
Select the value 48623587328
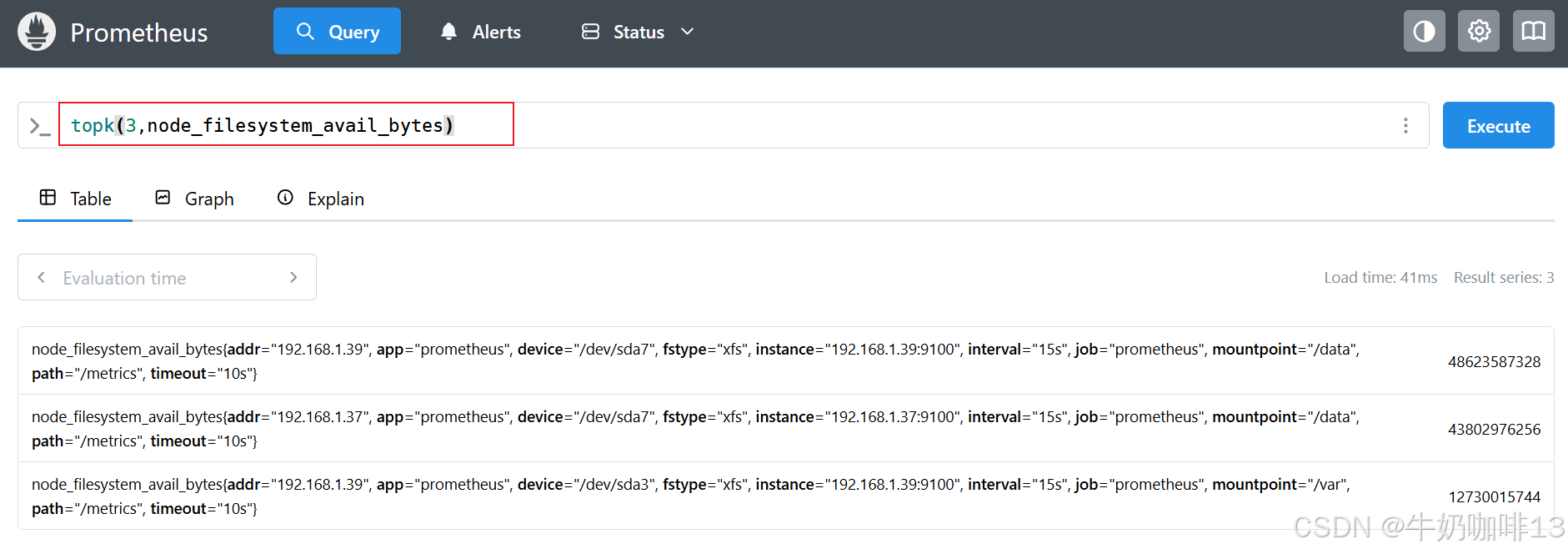click(x=1494, y=361)
